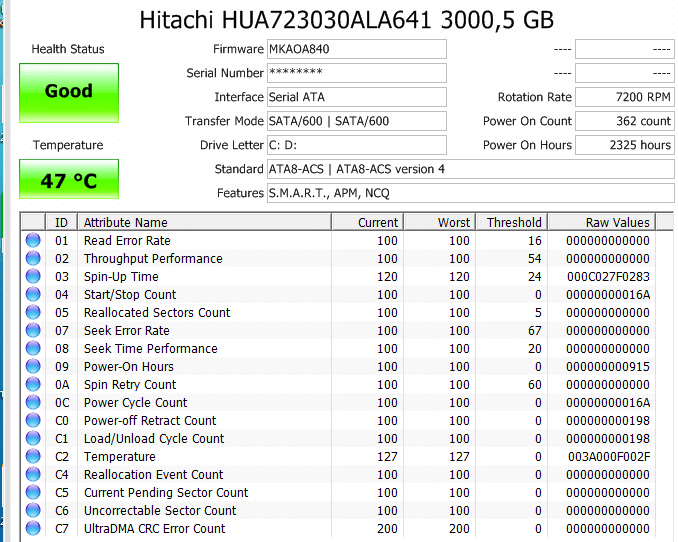Select the Current Pending Sector Count attribute name
Screen dimensions: 678x542
(x=166, y=493)
